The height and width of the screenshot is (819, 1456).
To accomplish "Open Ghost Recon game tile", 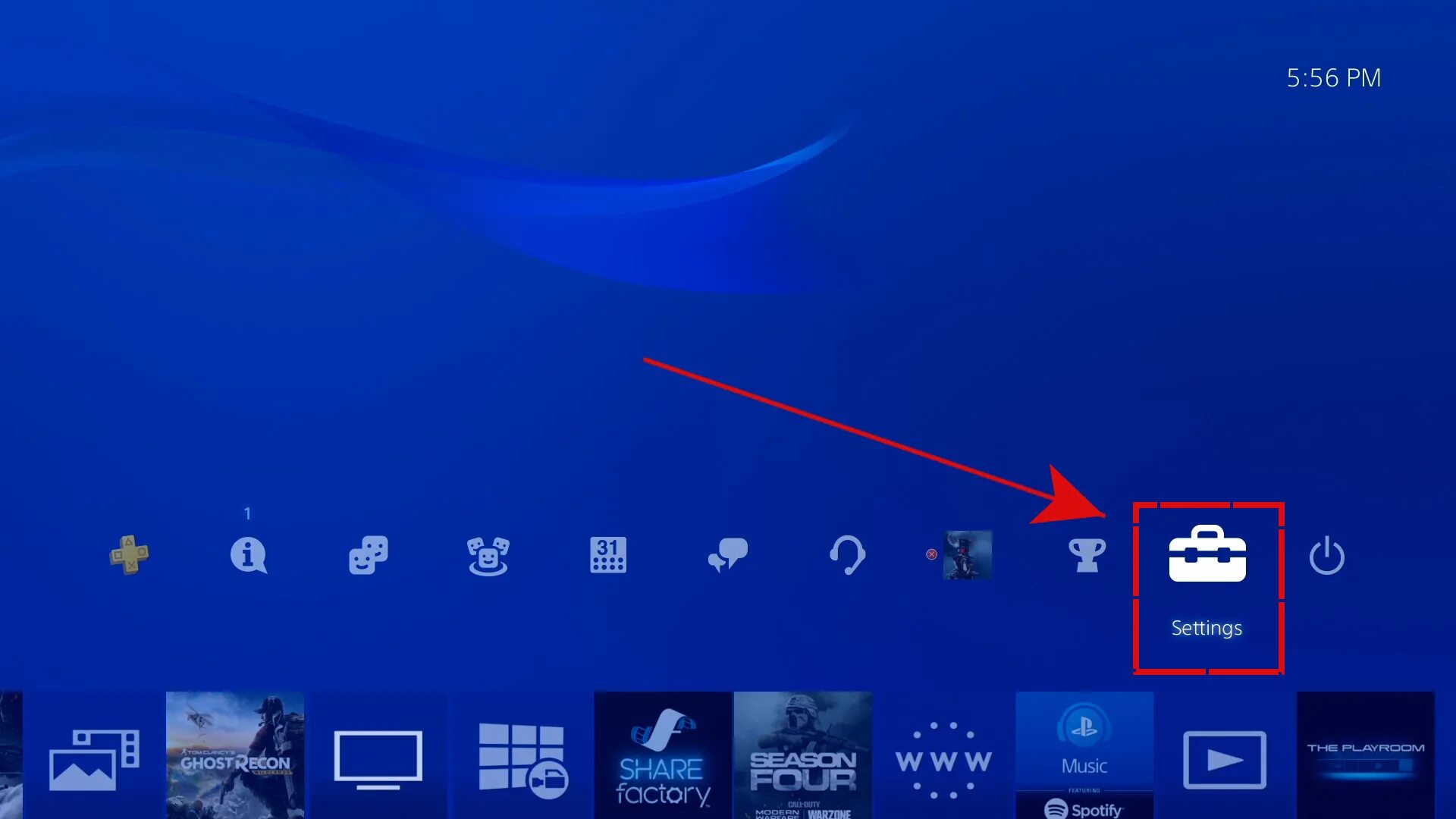I will [235, 755].
